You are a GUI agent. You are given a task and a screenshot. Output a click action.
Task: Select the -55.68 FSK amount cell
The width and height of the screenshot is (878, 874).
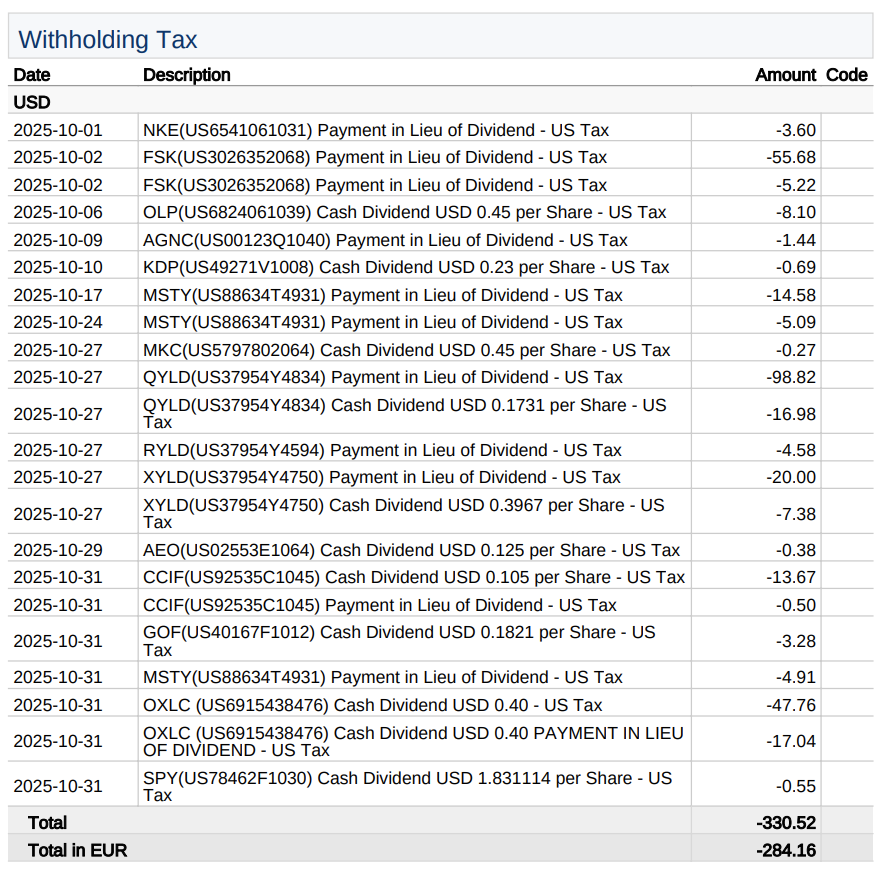point(791,157)
